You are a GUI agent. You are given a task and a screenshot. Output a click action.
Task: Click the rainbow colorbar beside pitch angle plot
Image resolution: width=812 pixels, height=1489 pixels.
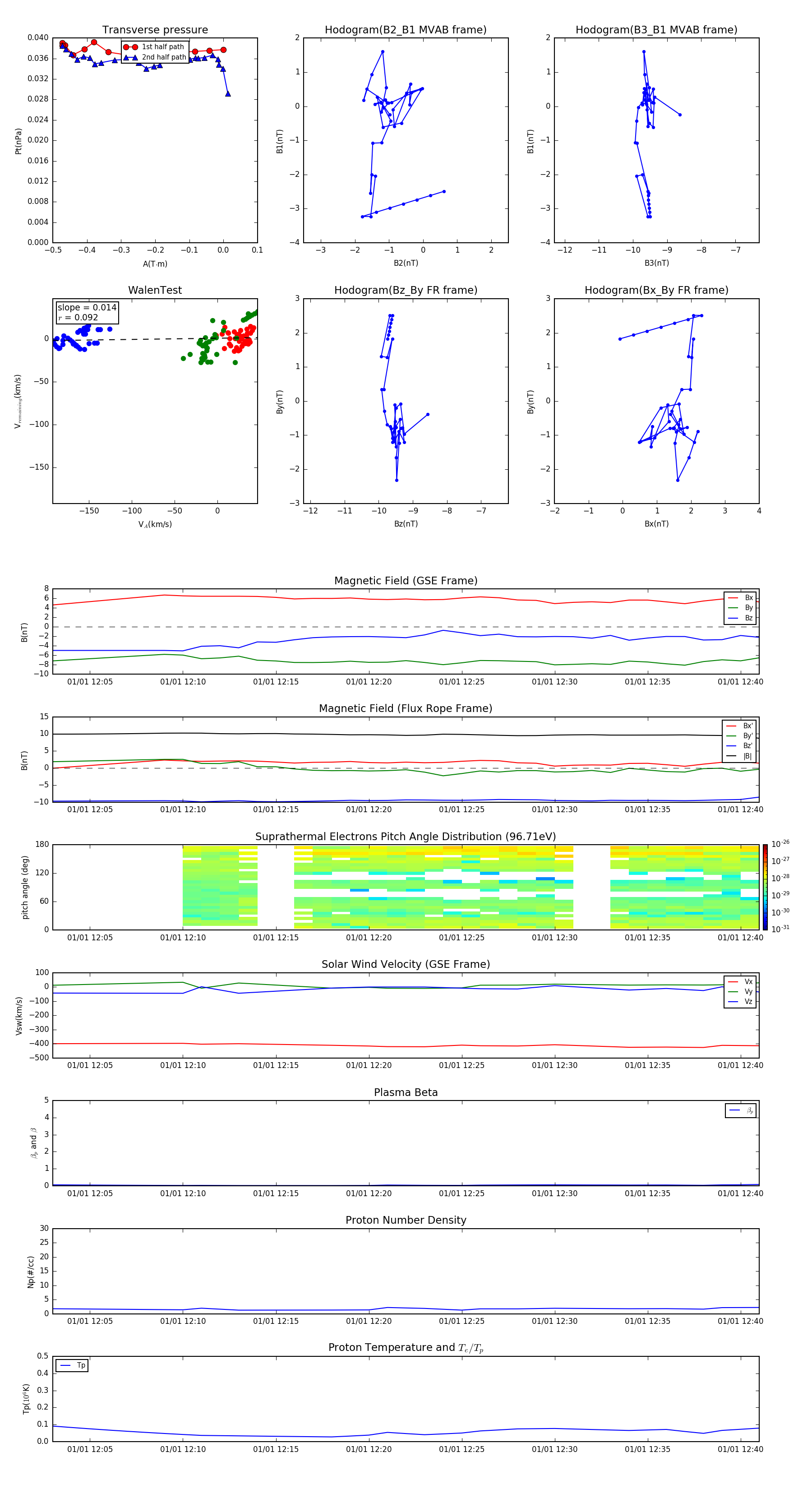click(765, 887)
